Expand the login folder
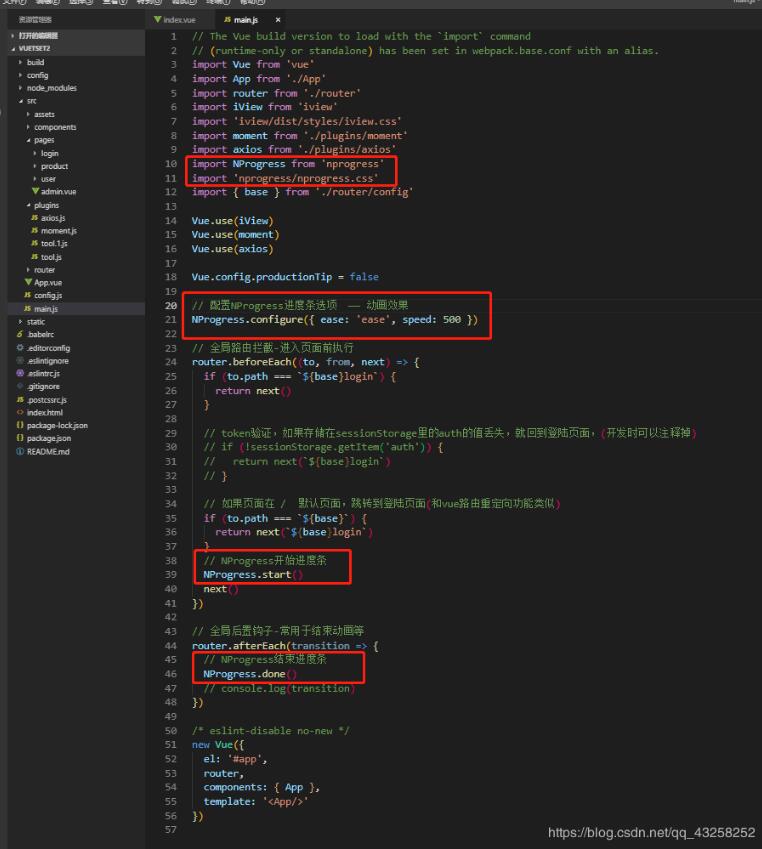Image resolution: width=762 pixels, height=849 pixels. (x=35, y=153)
